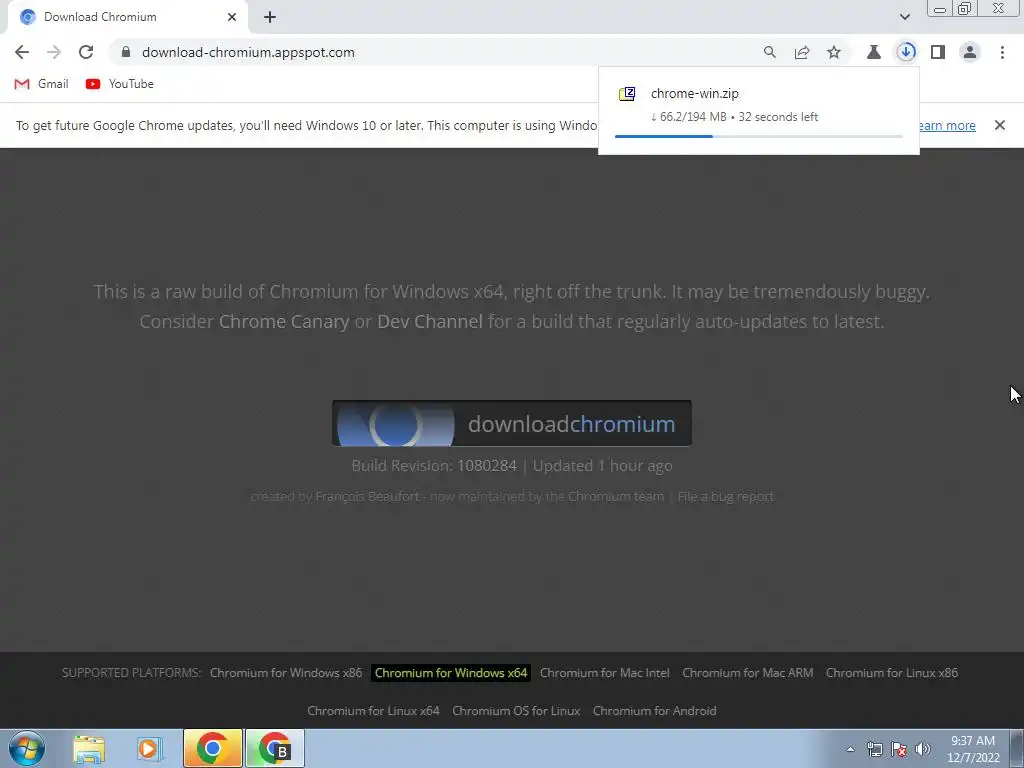1024x768 pixels.
Task: Click the forward navigation arrow
Action: pyautogui.click(x=54, y=52)
